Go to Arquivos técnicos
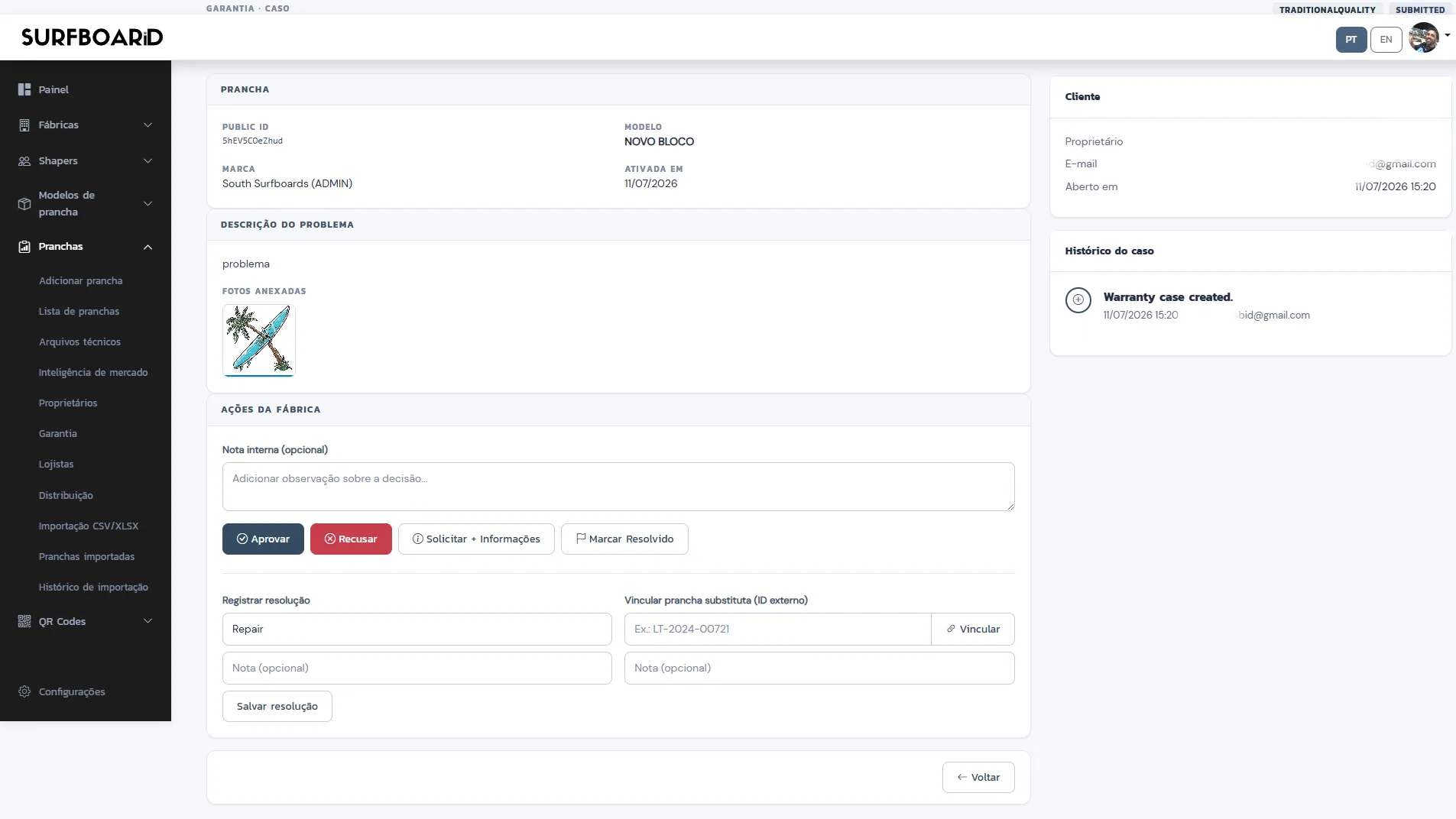 (79, 342)
